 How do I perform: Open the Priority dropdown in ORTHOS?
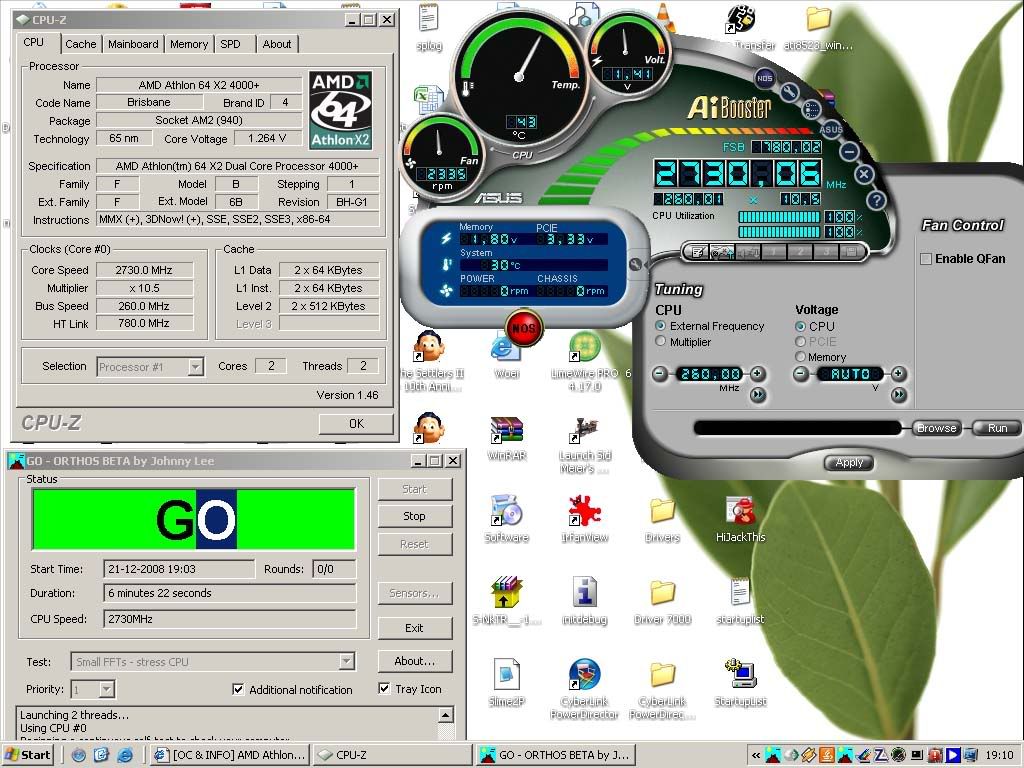point(106,689)
